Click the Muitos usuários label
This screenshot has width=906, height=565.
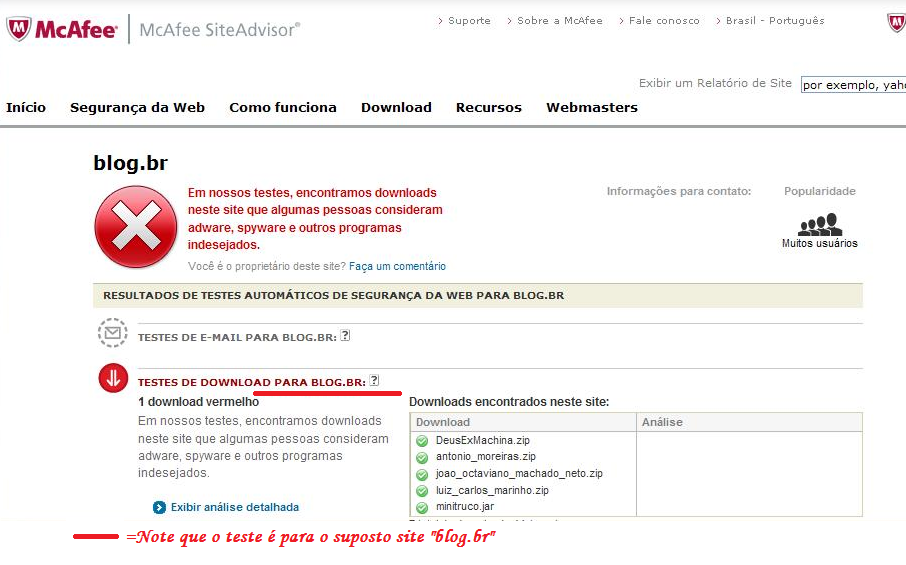pyautogui.click(x=820, y=243)
